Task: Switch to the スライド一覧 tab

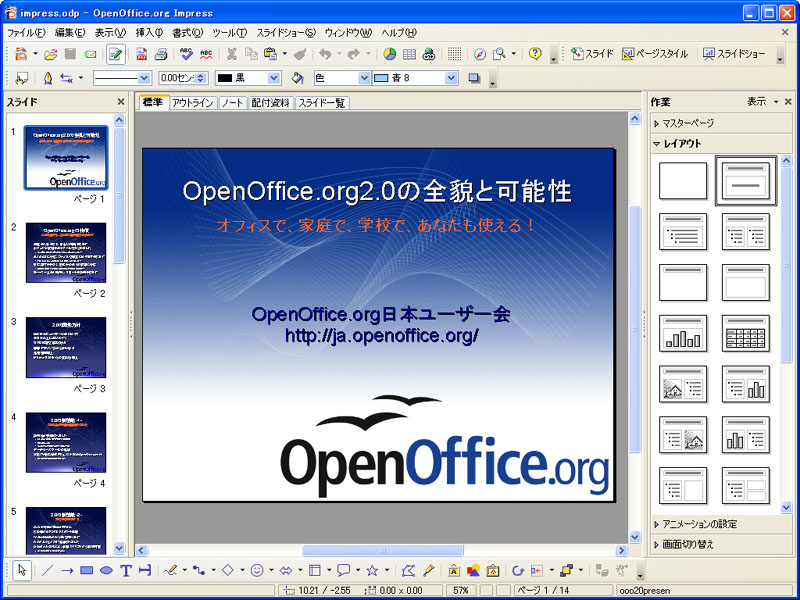Action: point(322,103)
